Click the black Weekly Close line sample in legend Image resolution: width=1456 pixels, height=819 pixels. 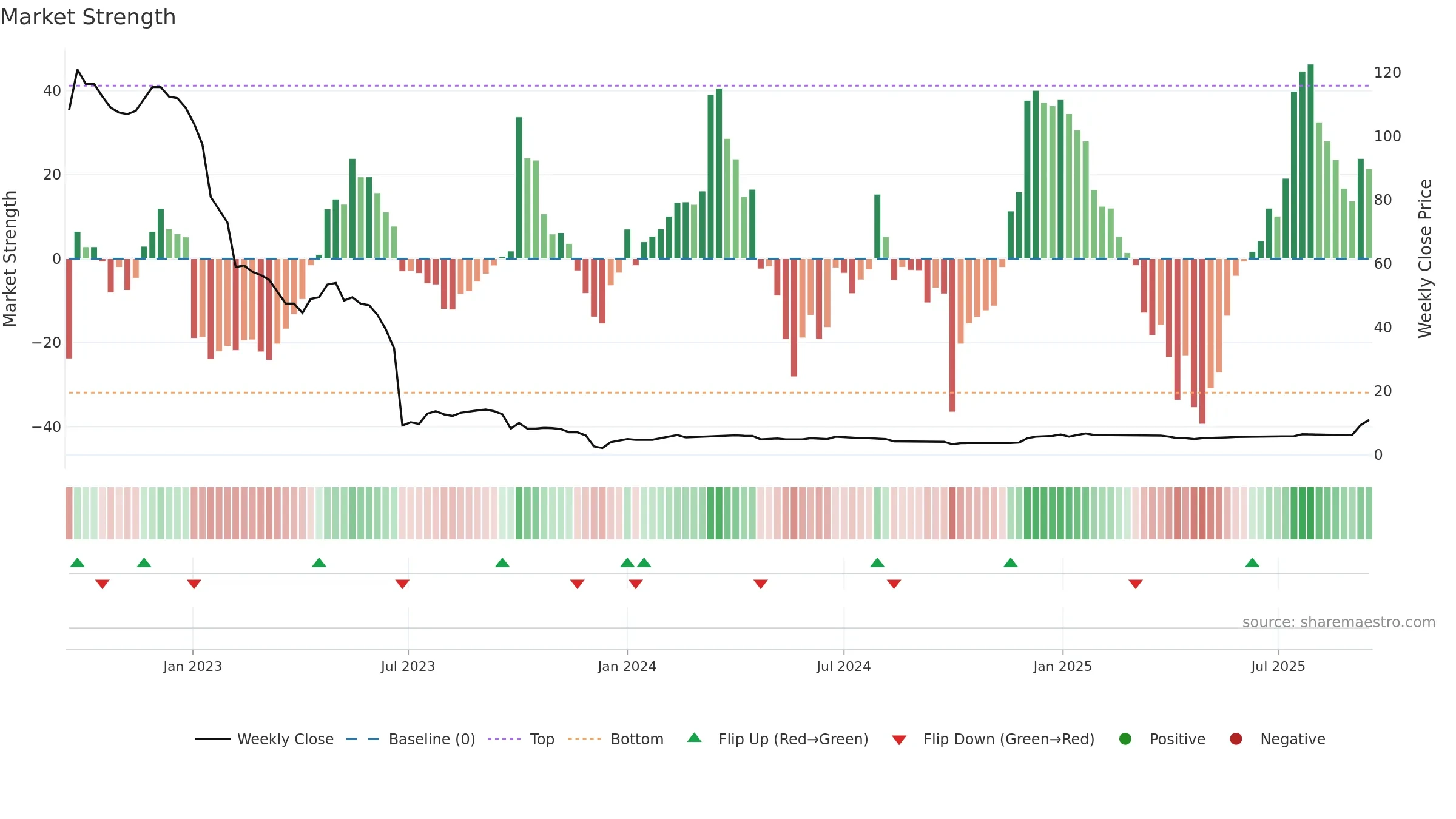213,739
